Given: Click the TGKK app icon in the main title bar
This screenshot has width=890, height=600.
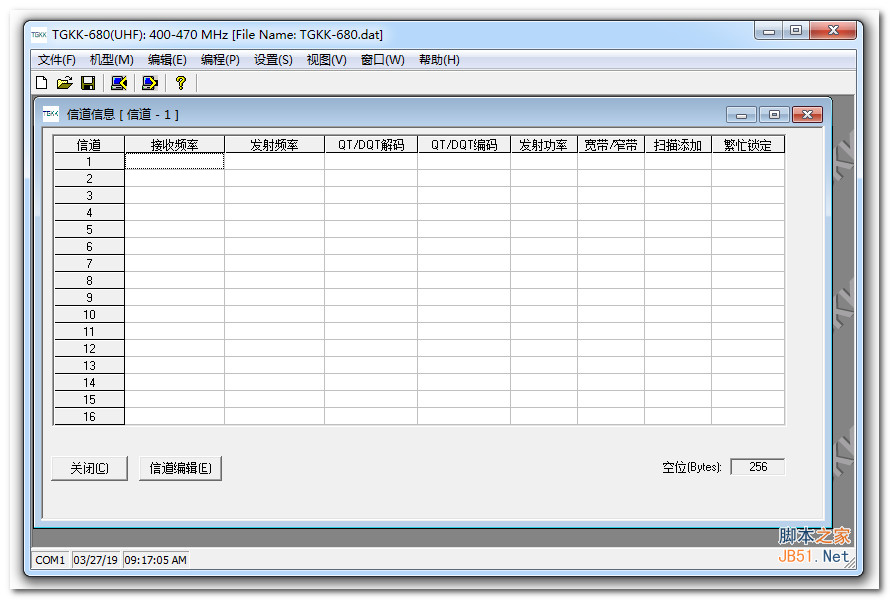Looking at the screenshot, I should click(39, 35).
